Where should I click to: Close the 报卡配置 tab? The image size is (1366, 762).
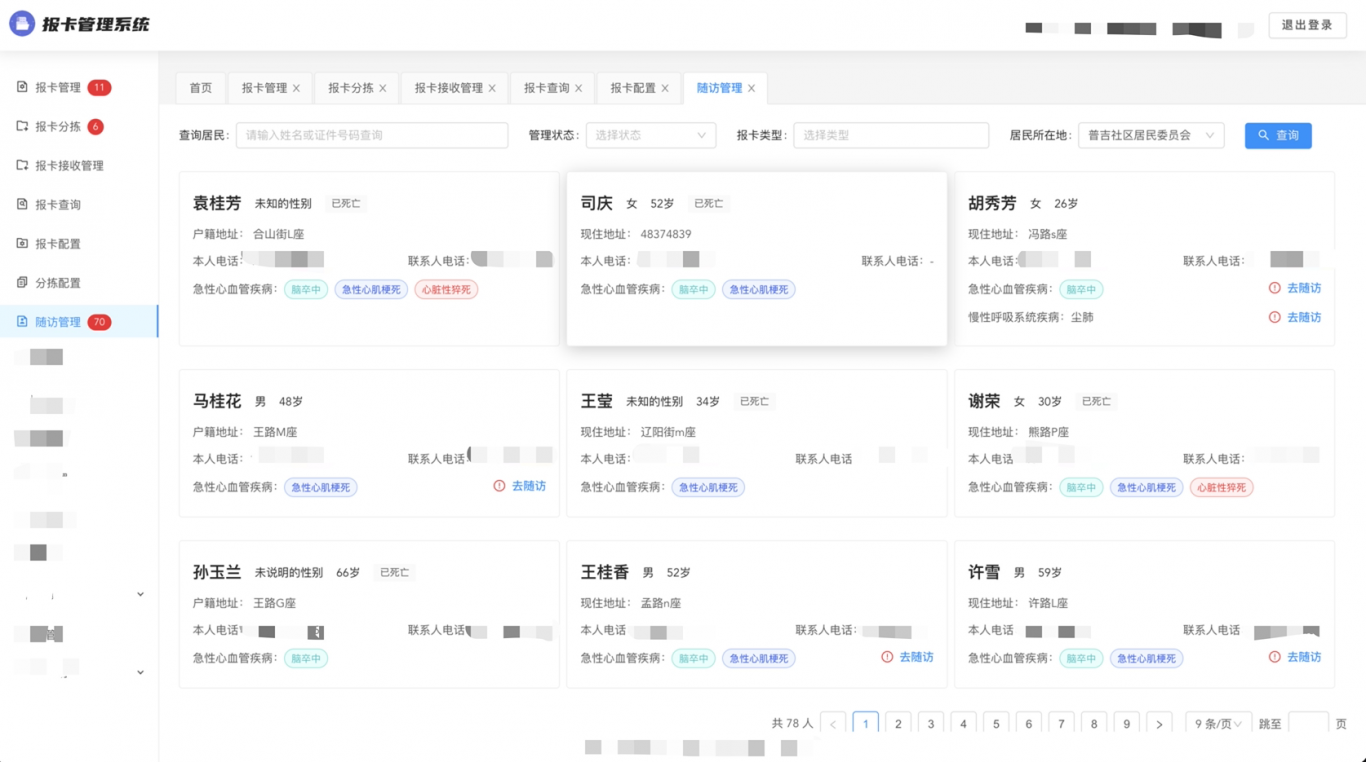(x=665, y=88)
